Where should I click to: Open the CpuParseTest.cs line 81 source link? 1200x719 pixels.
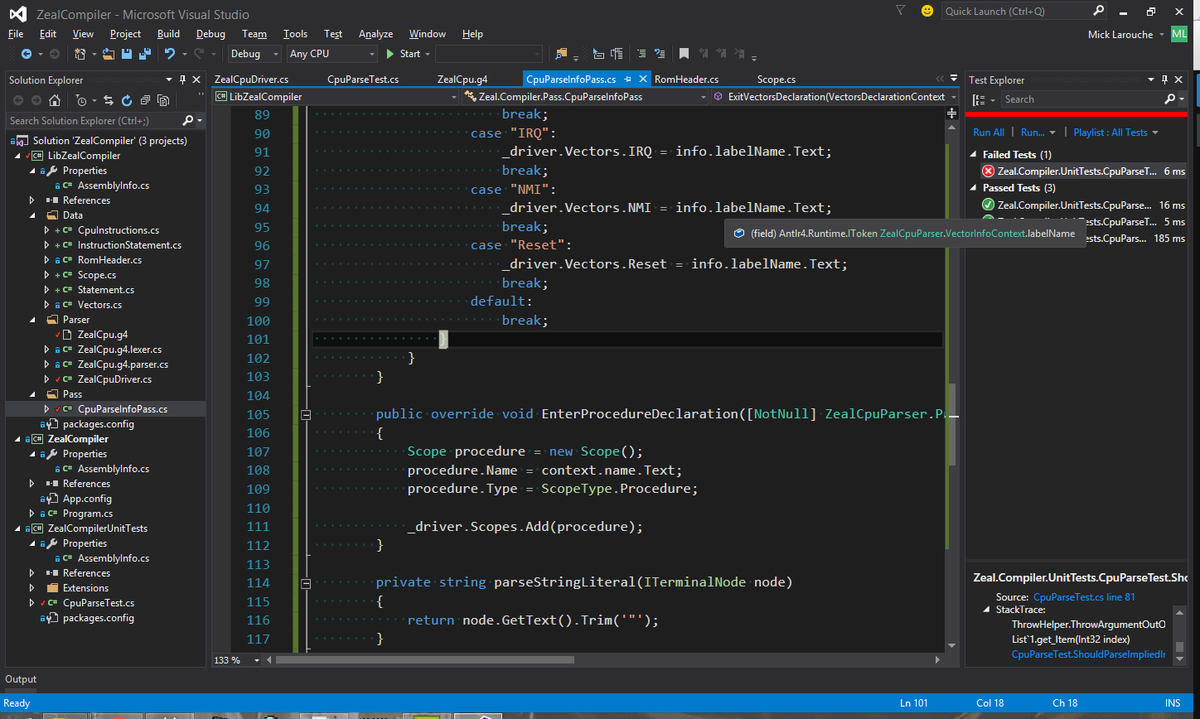pyautogui.click(x=1083, y=597)
